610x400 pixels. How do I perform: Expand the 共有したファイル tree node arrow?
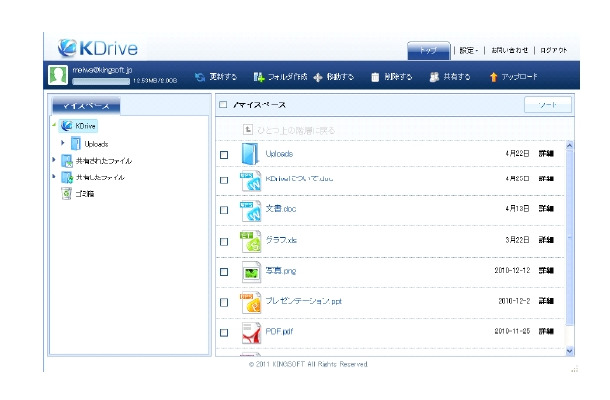(54, 176)
